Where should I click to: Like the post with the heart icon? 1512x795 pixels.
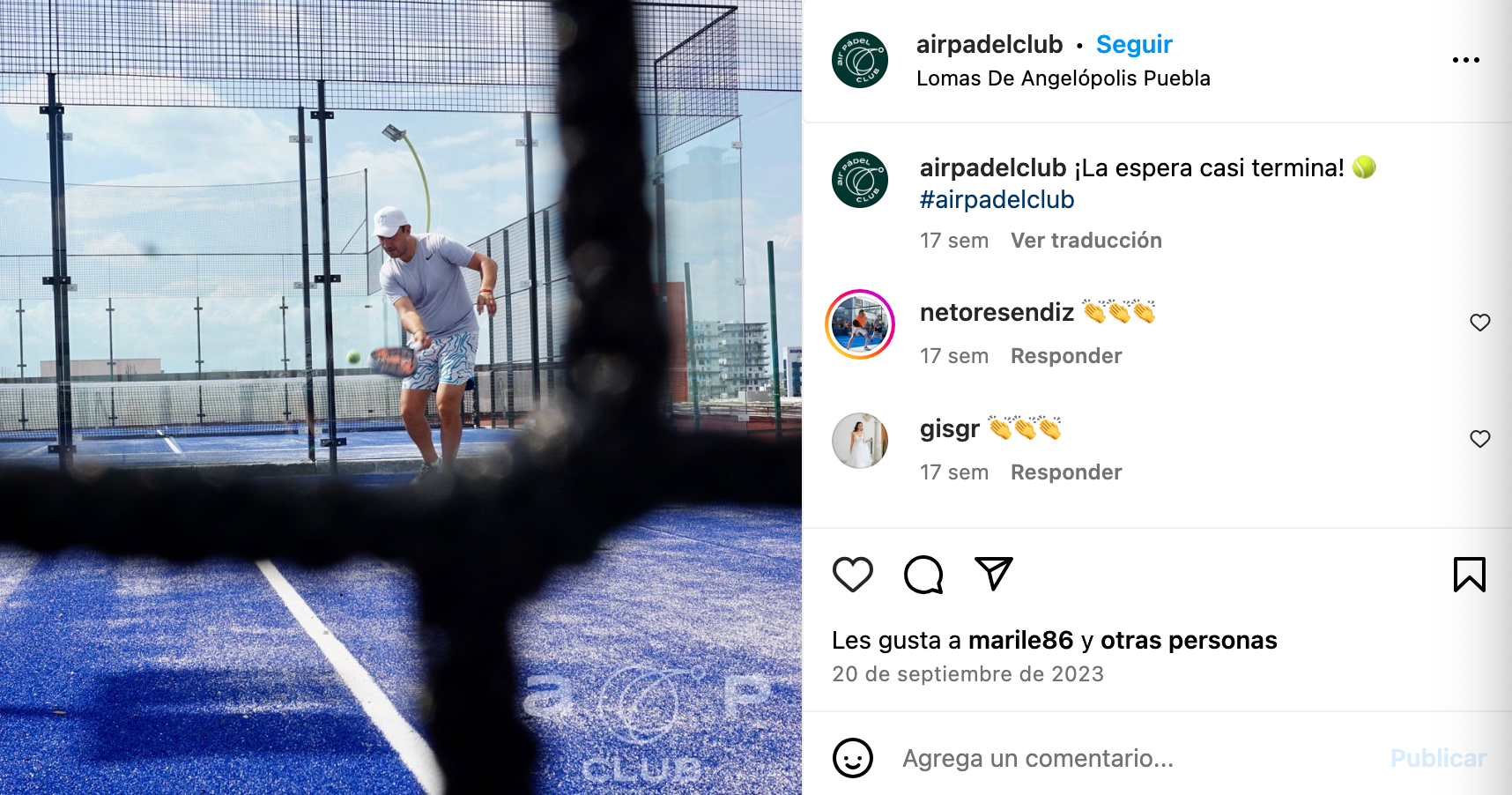point(852,575)
